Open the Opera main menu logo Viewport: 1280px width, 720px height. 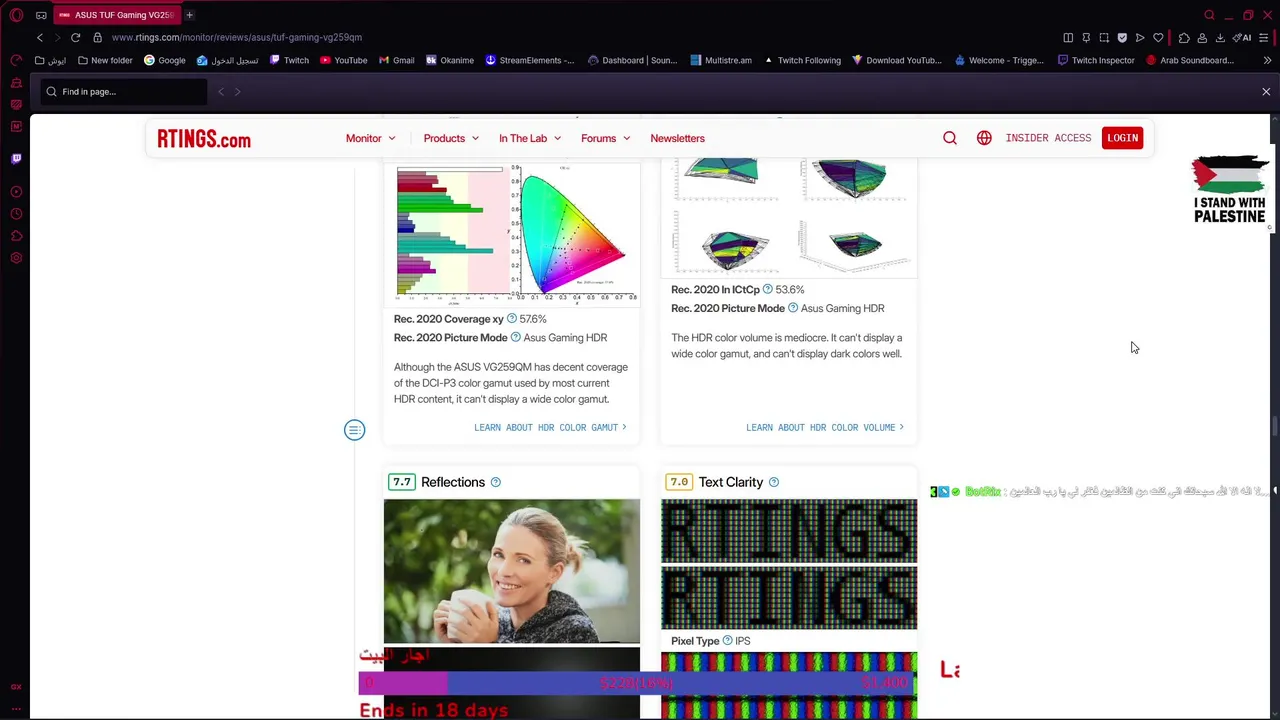click(16, 15)
